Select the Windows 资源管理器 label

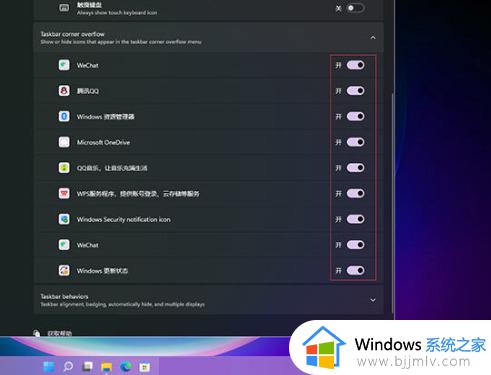click(x=106, y=117)
